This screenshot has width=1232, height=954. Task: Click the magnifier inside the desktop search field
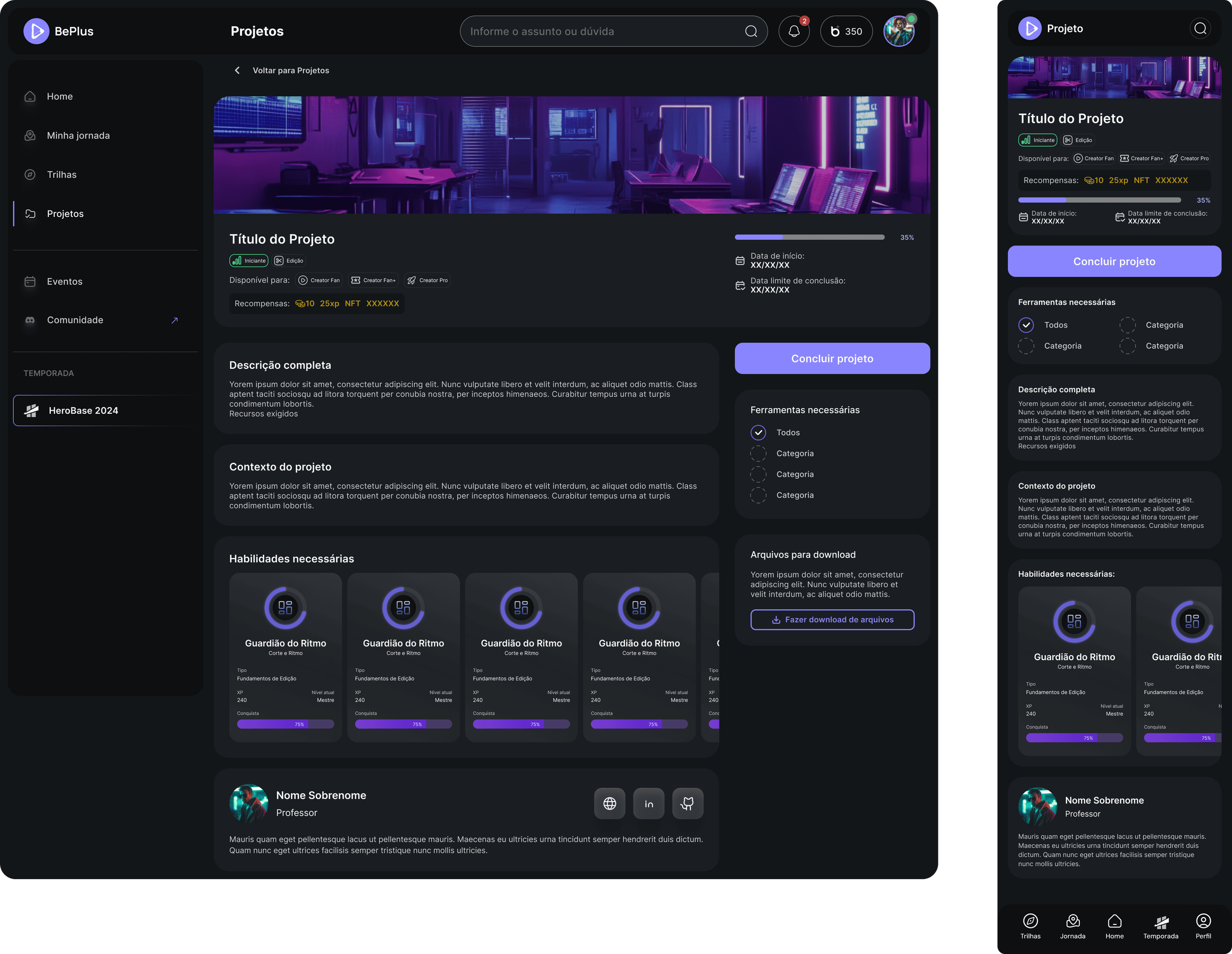751,32
